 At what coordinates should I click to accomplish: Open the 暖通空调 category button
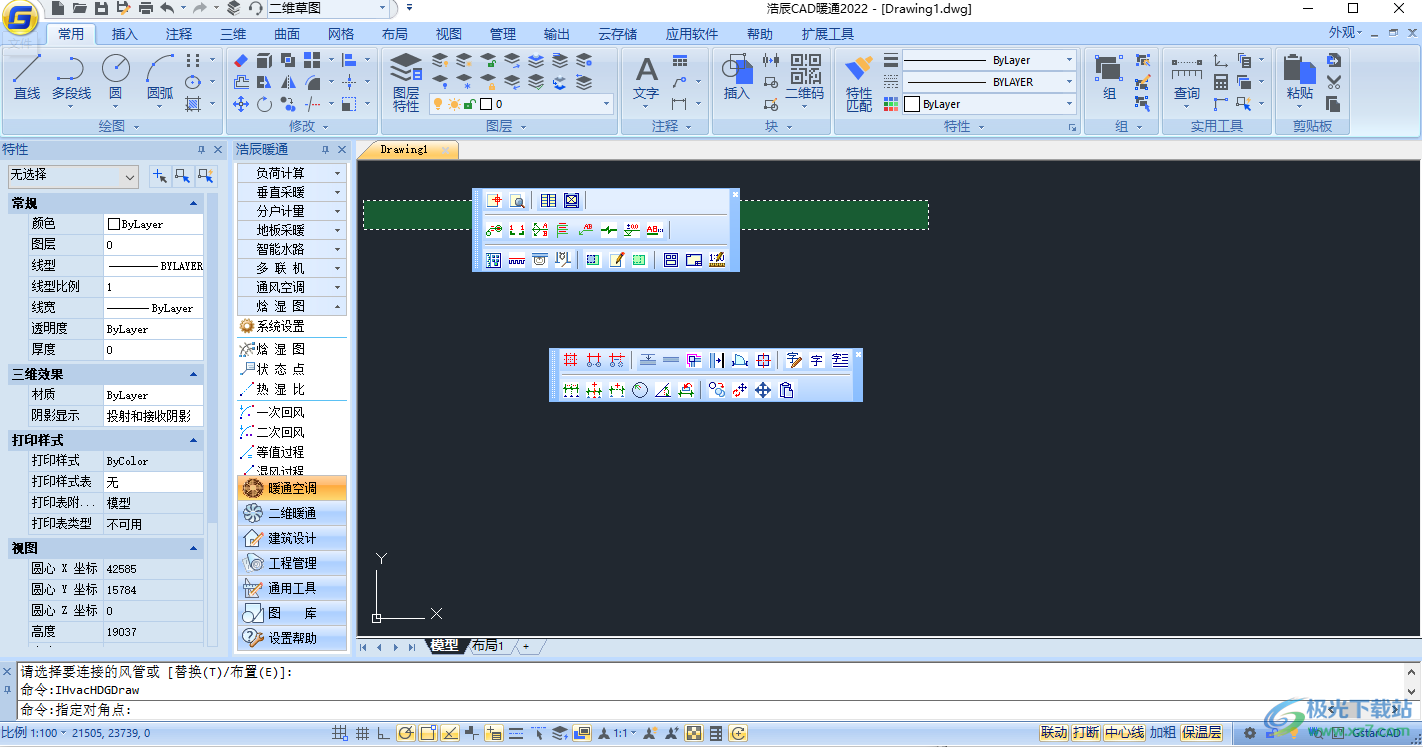(292, 488)
